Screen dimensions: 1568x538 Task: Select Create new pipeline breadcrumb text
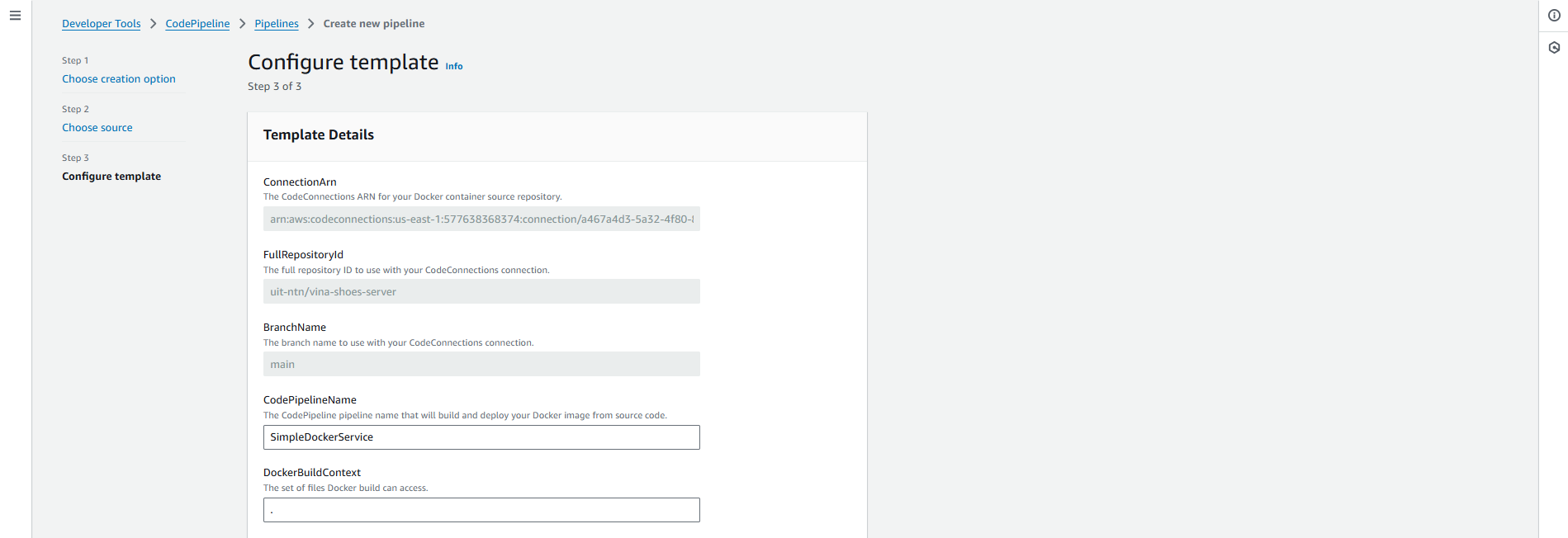click(373, 24)
